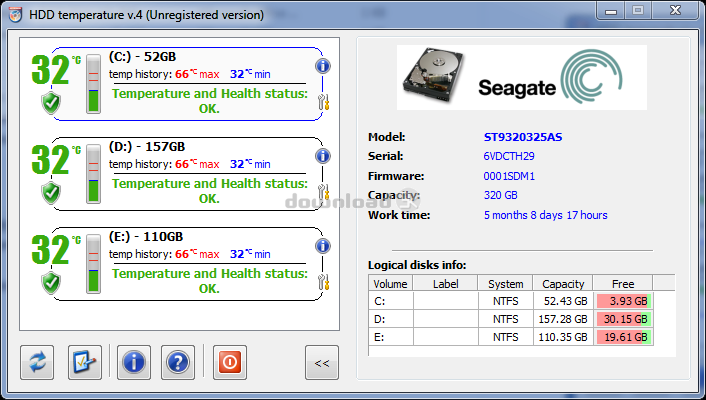
Task: Click the C: drive 66 max temp history
Action: (197, 74)
